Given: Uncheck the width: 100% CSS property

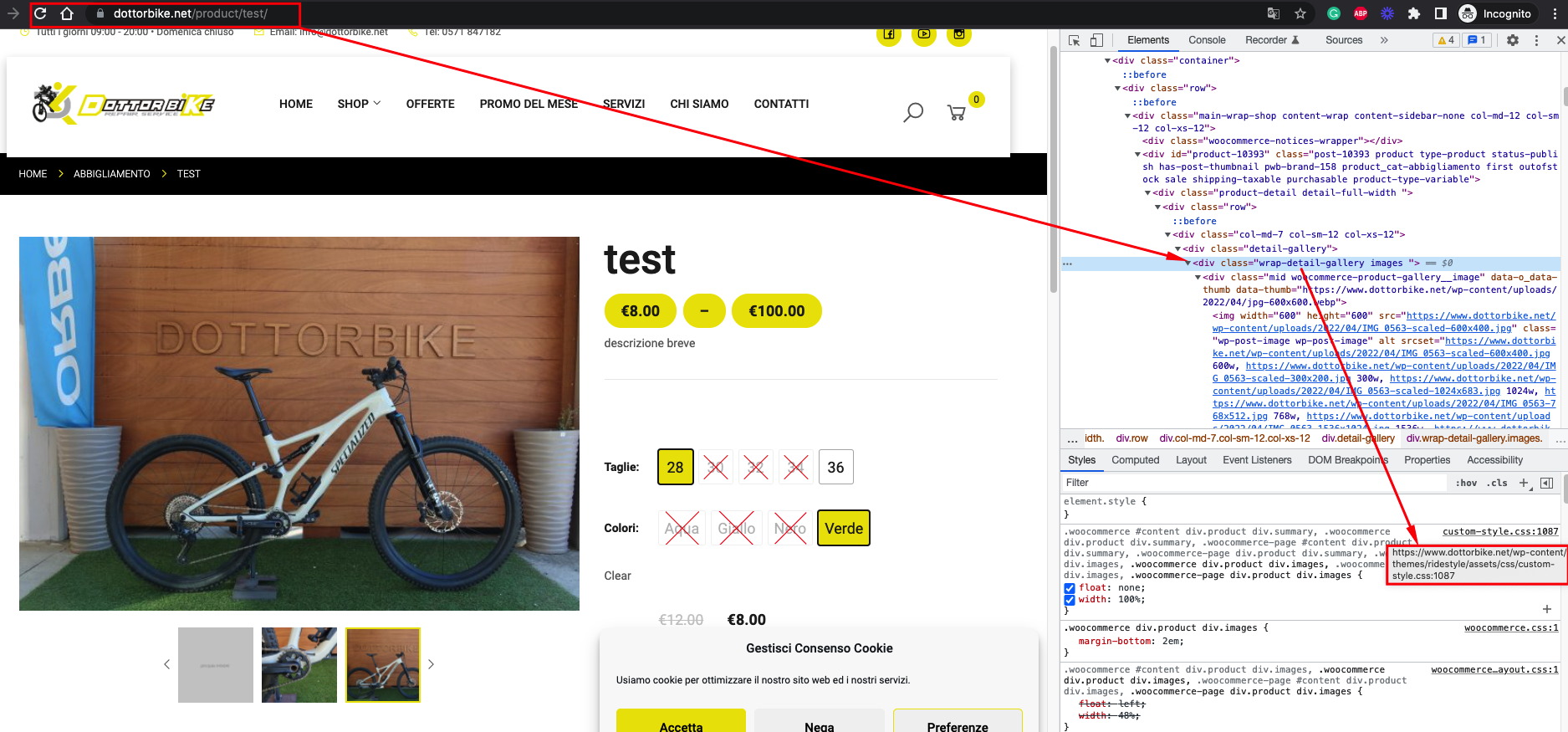Looking at the screenshot, I should point(1070,600).
